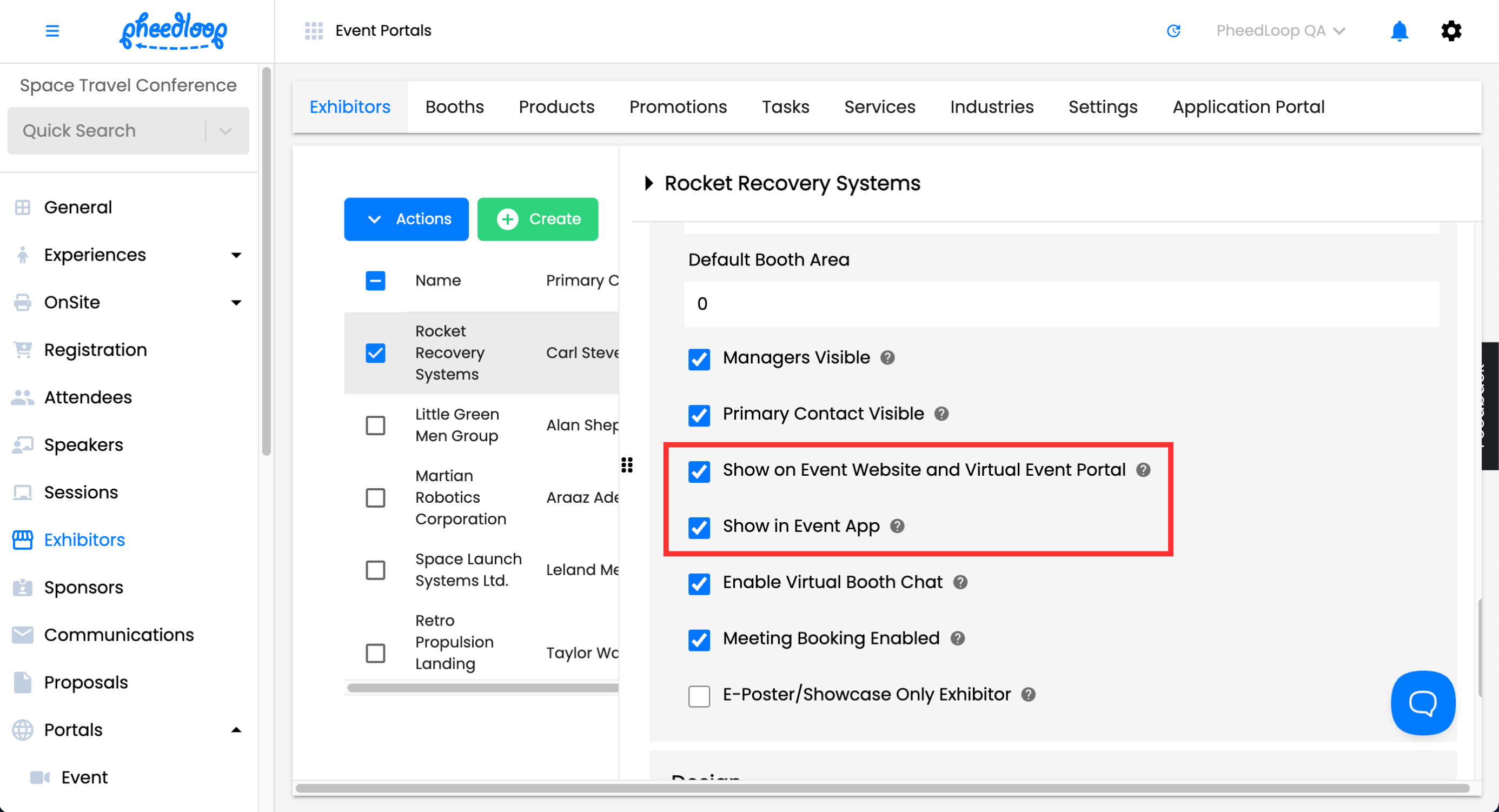
Task: Click the sidebar vertical scrollbar
Action: [267, 262]
